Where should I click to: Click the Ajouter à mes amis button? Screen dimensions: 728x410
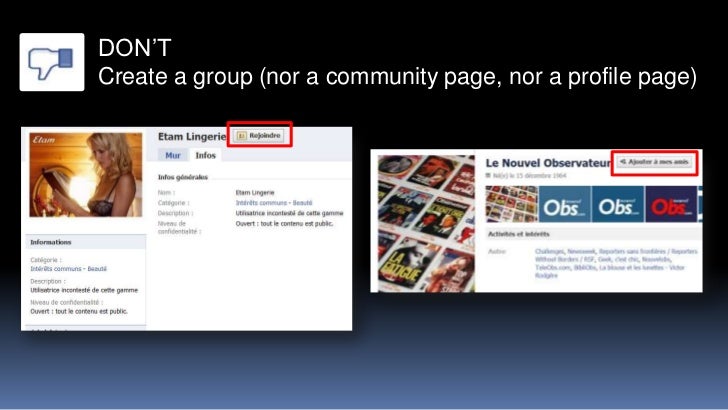pos(654,162)
